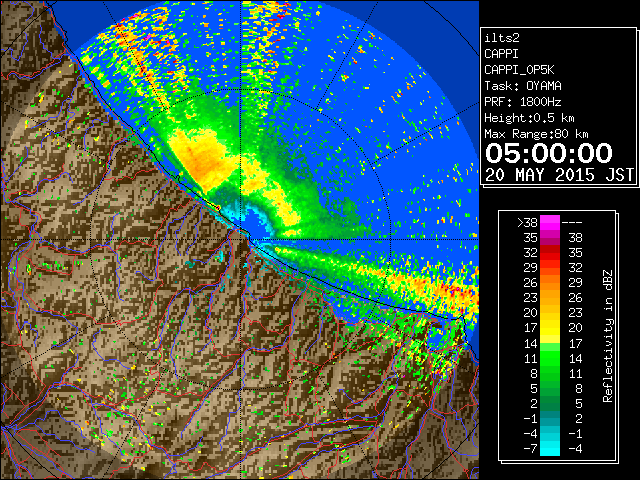Click the 'Task: OYAMA' line
Image resolution: width=640 pixels, height=480 pixels.
[523, 86]
